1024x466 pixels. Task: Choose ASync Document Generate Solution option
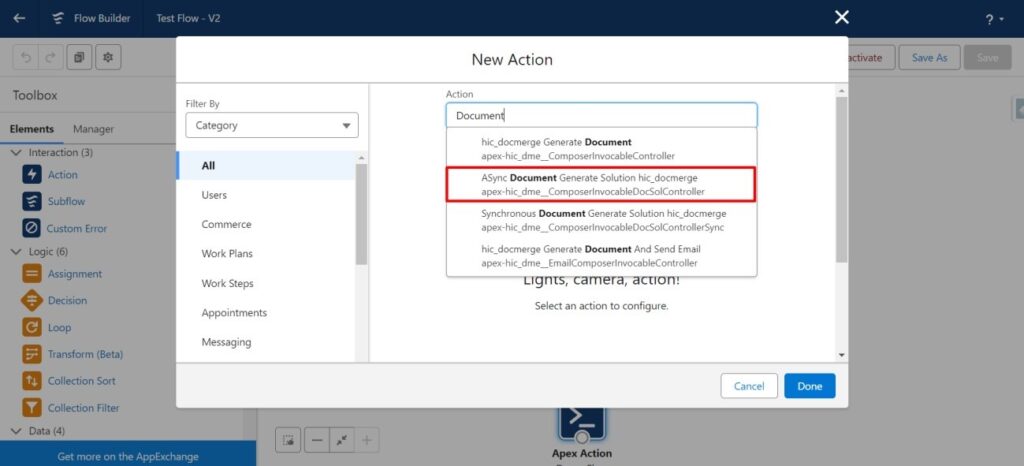[601, 185]
